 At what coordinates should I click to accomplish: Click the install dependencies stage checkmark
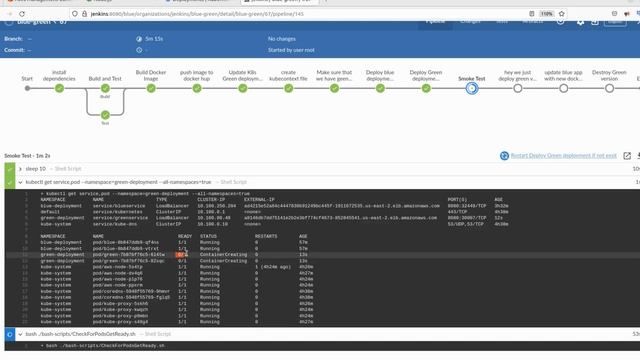click(x=59, y=88)
